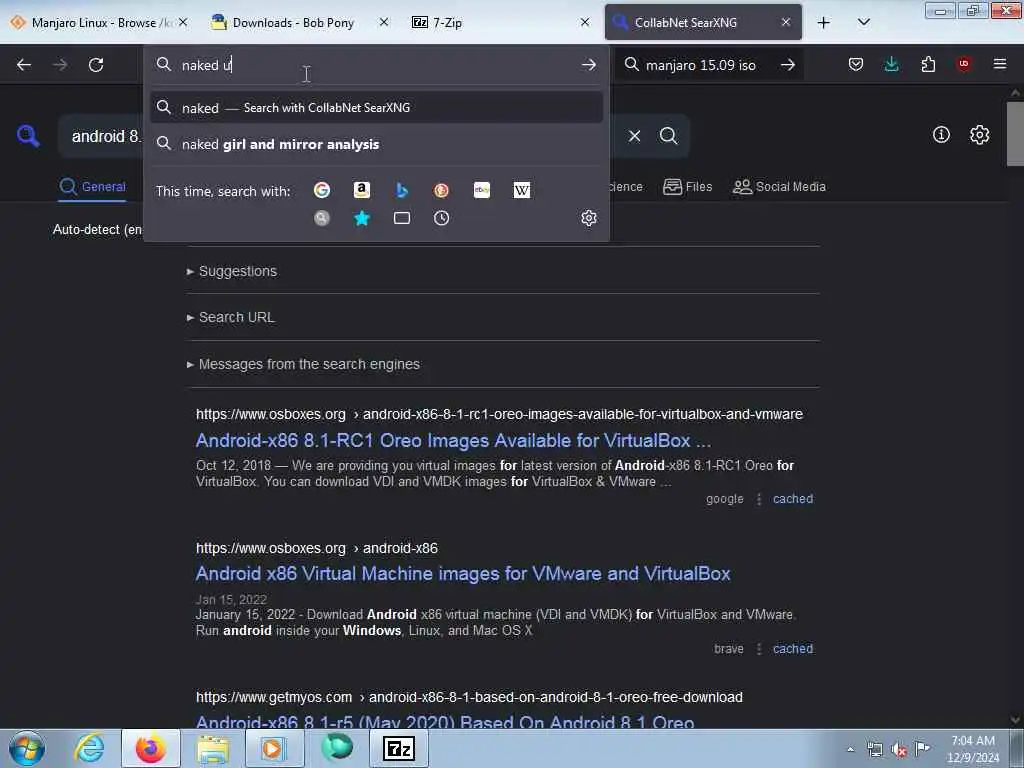Clear the SearXNG query with the X
Image resolution: width=1024 pixels, height=768 pixels.
point(634,136)
